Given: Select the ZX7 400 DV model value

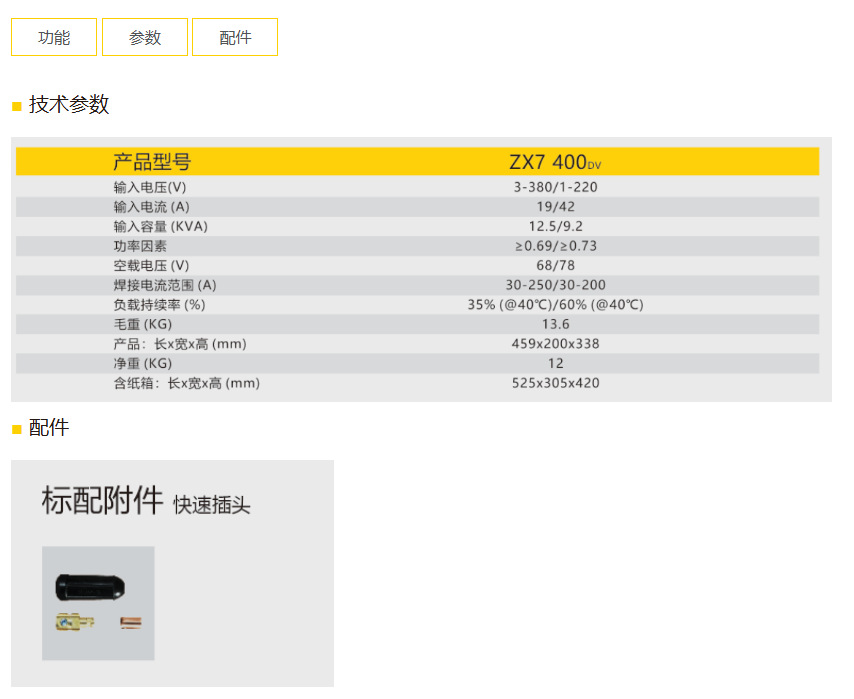Looking at the screenshot, I should [555, 162].
